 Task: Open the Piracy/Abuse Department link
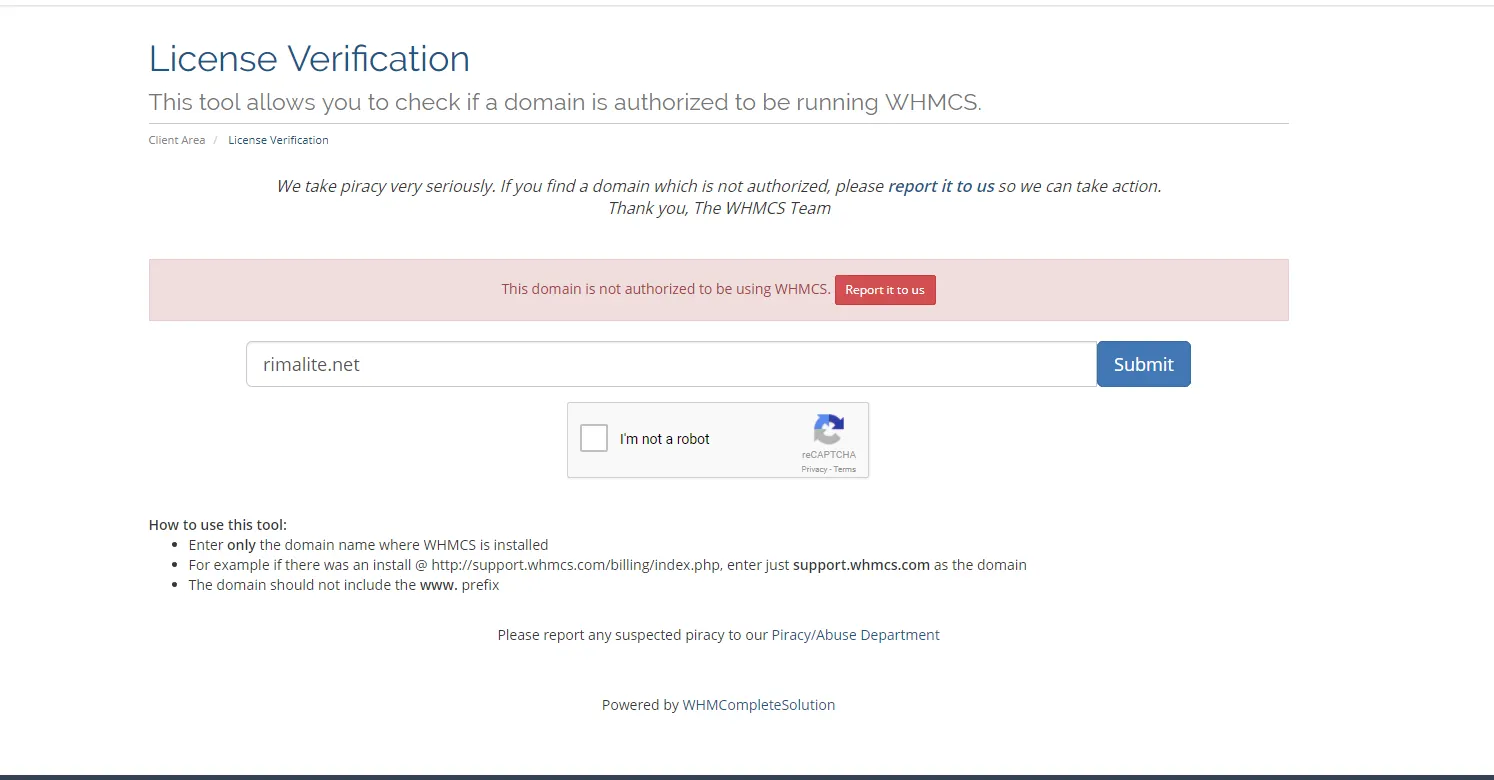[856, 635]
